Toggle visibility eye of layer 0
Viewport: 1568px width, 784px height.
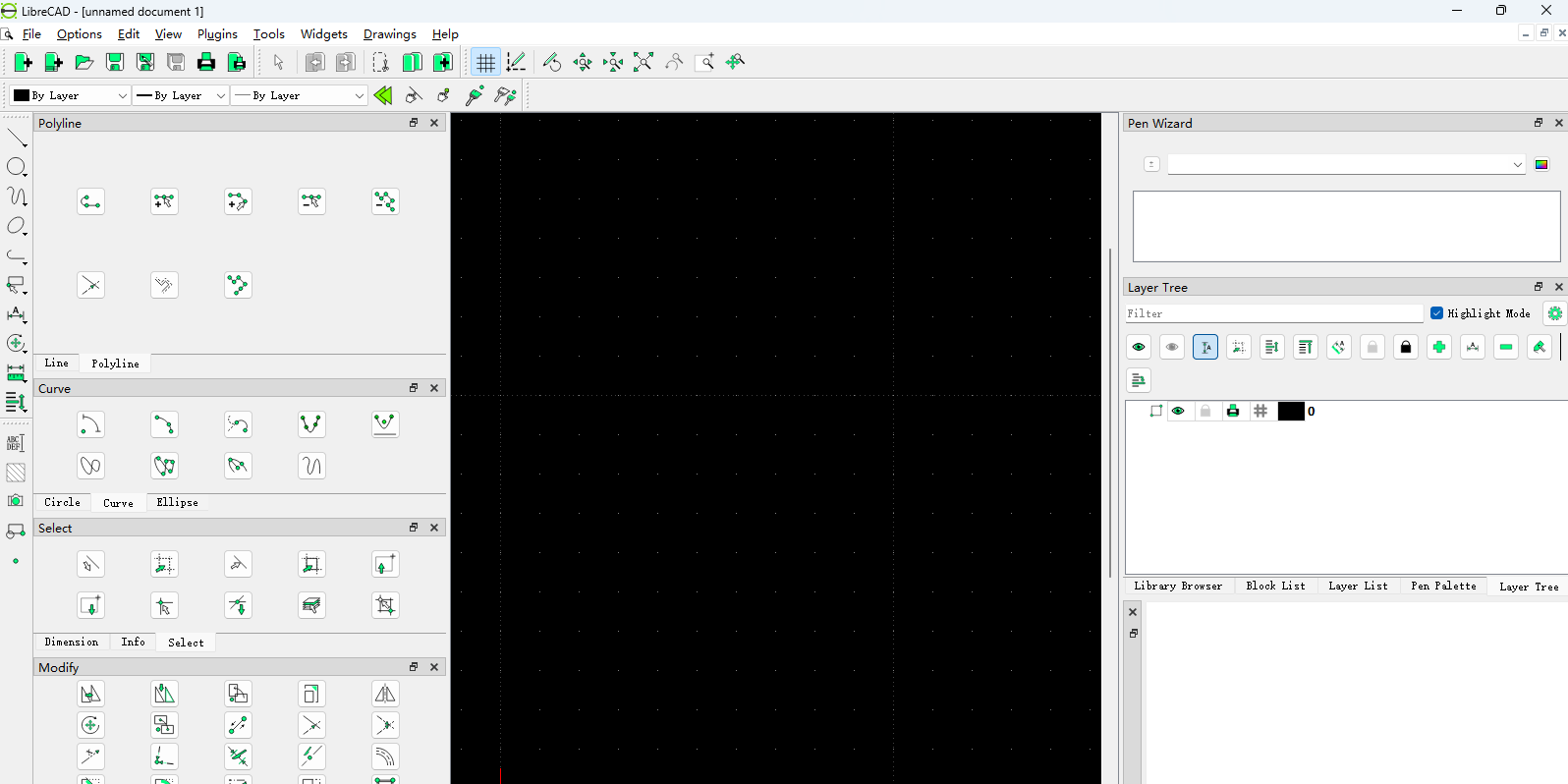[x=1178, y=412]
